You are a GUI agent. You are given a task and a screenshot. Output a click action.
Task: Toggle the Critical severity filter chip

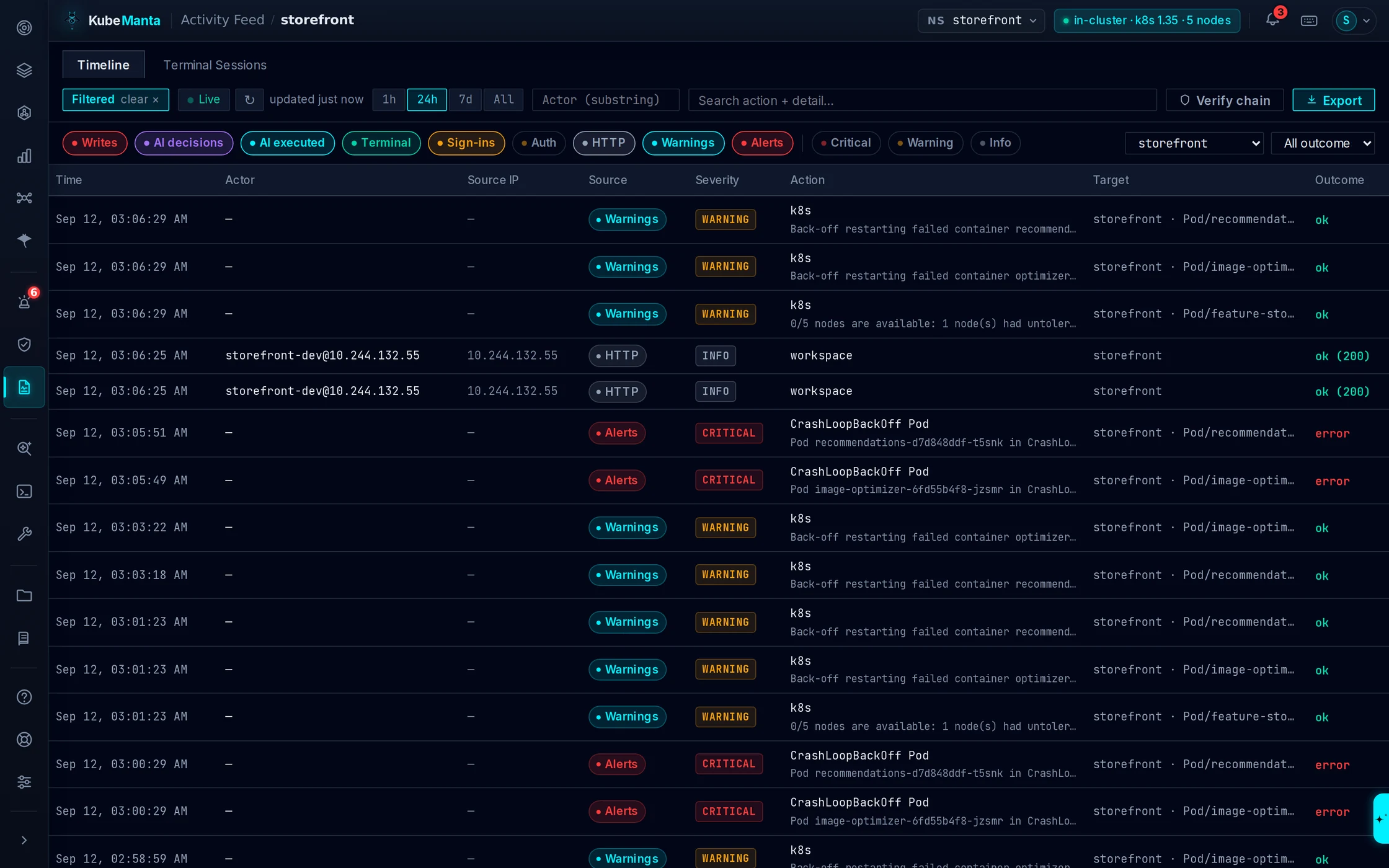846,143
